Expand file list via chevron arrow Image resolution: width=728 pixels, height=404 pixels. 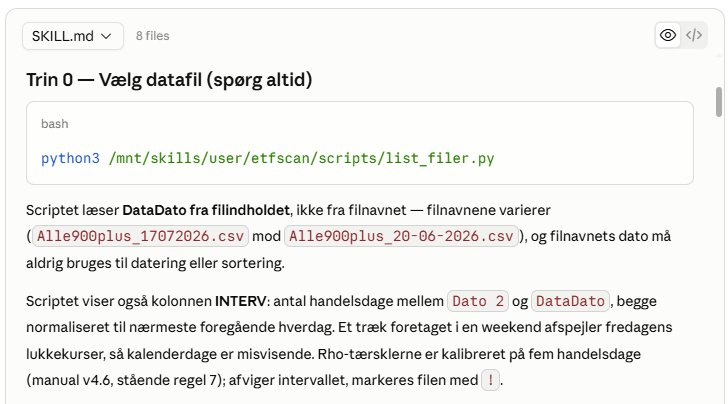click(106, 36)
